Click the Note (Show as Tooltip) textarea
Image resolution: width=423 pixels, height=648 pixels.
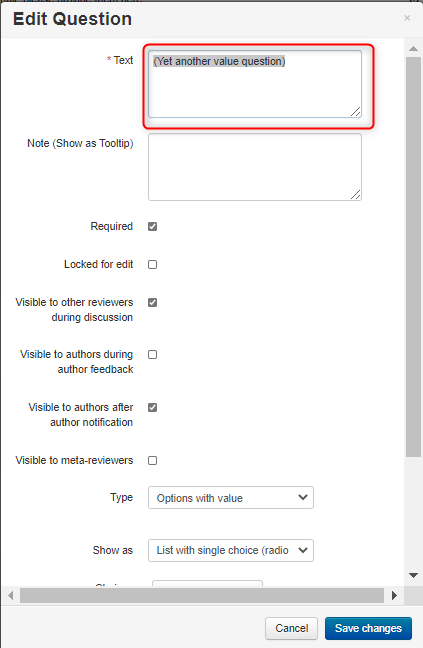click(x=255, y=167)
